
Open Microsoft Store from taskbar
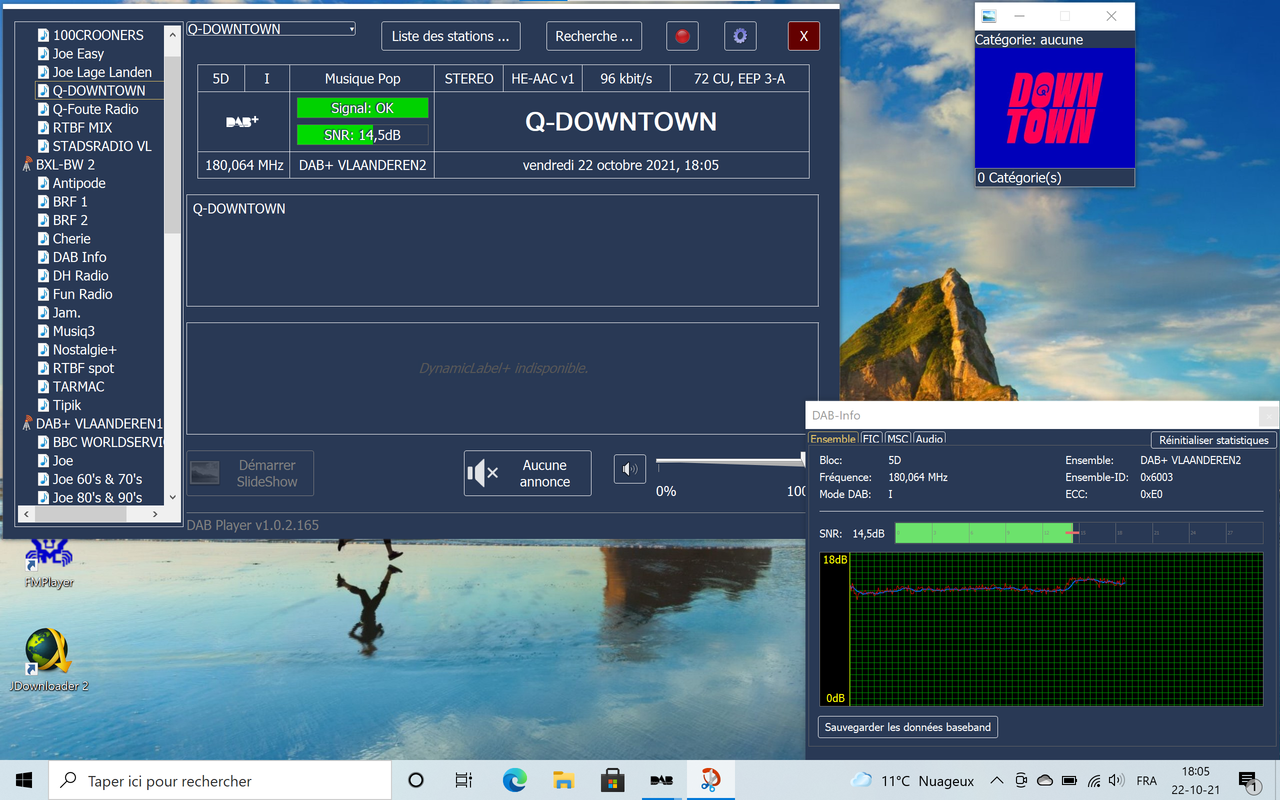pos(612,780)
